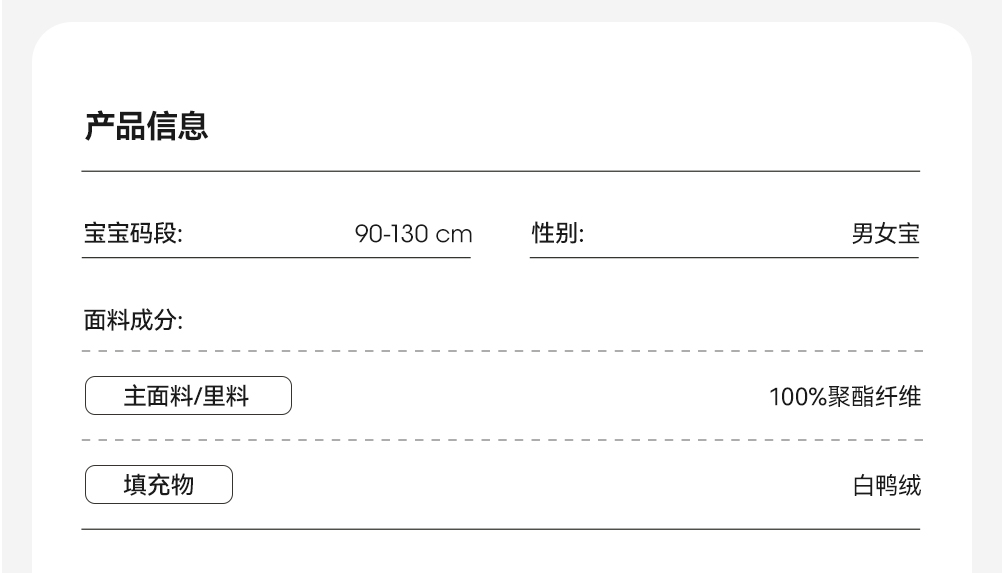Image resolution: width=1004 pixels, height=573 pixels.
Task: Click the 白鸭绒 filling value
Action: [x=885, y=486]
